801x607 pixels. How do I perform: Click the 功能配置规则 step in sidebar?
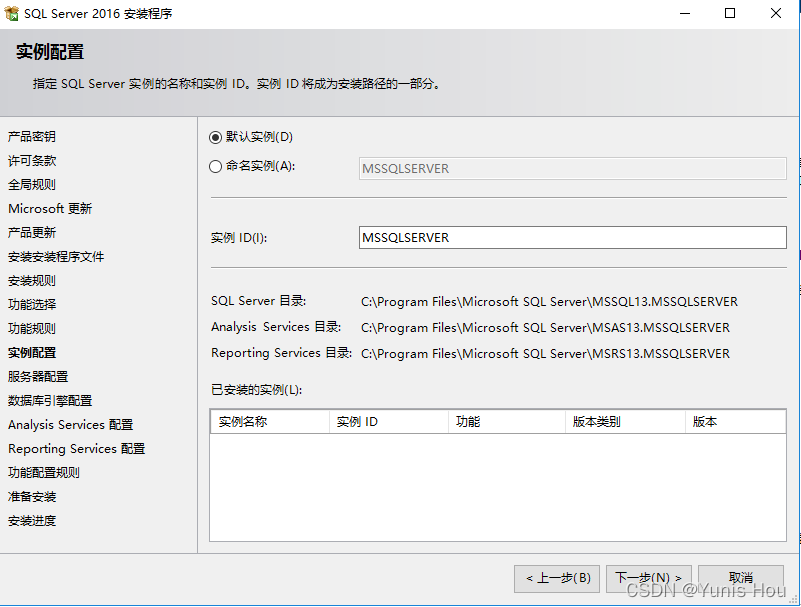(44, 473)
